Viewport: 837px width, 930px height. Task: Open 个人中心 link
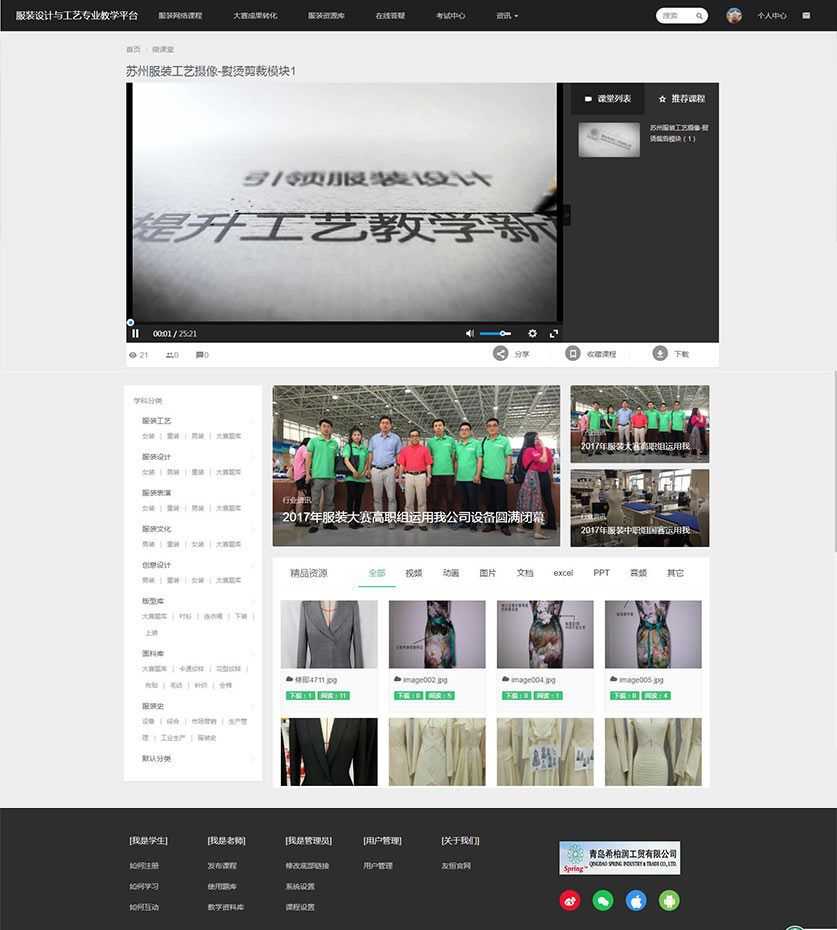(x=771, y=16)
